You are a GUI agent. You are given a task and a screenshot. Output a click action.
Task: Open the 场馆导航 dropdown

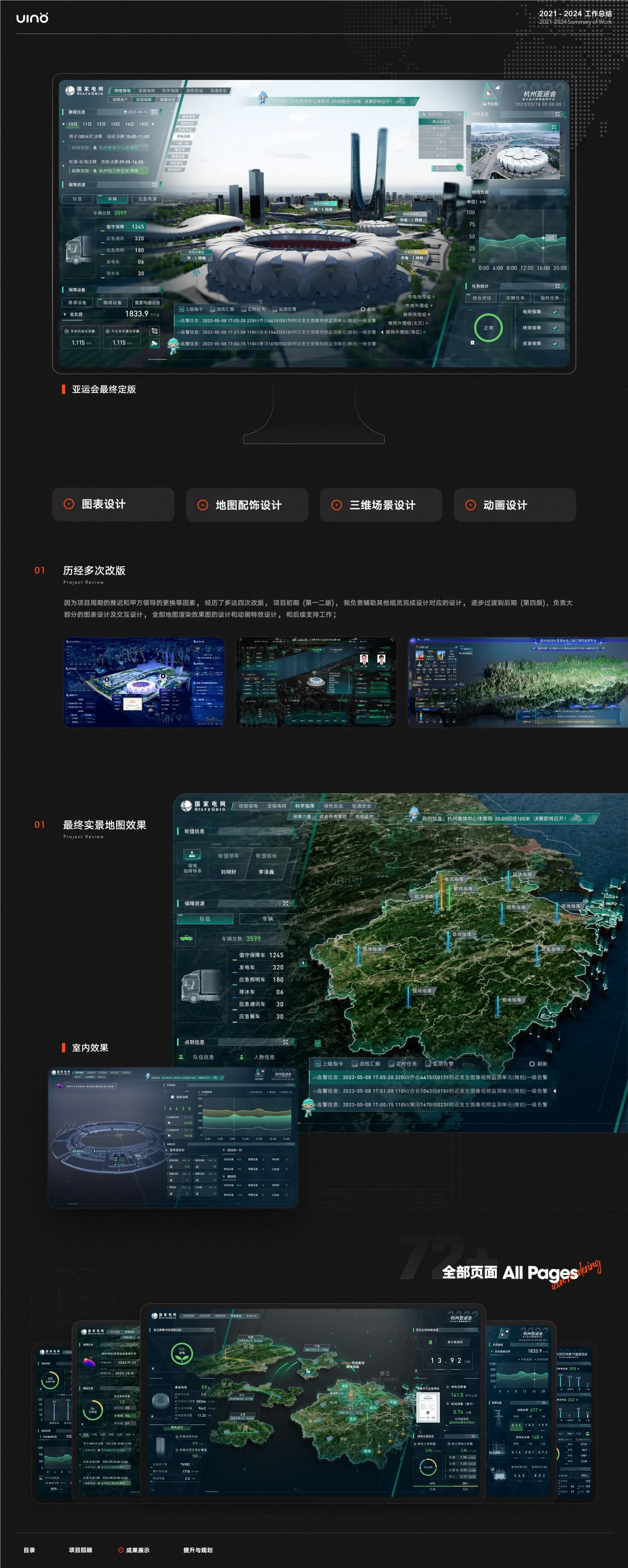[x=459, y=114]
